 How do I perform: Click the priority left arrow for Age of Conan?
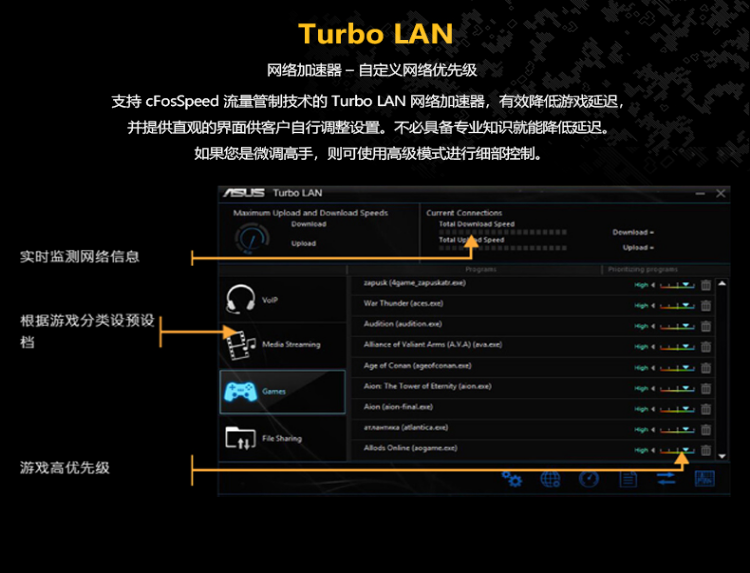click(x=653, y=368)
